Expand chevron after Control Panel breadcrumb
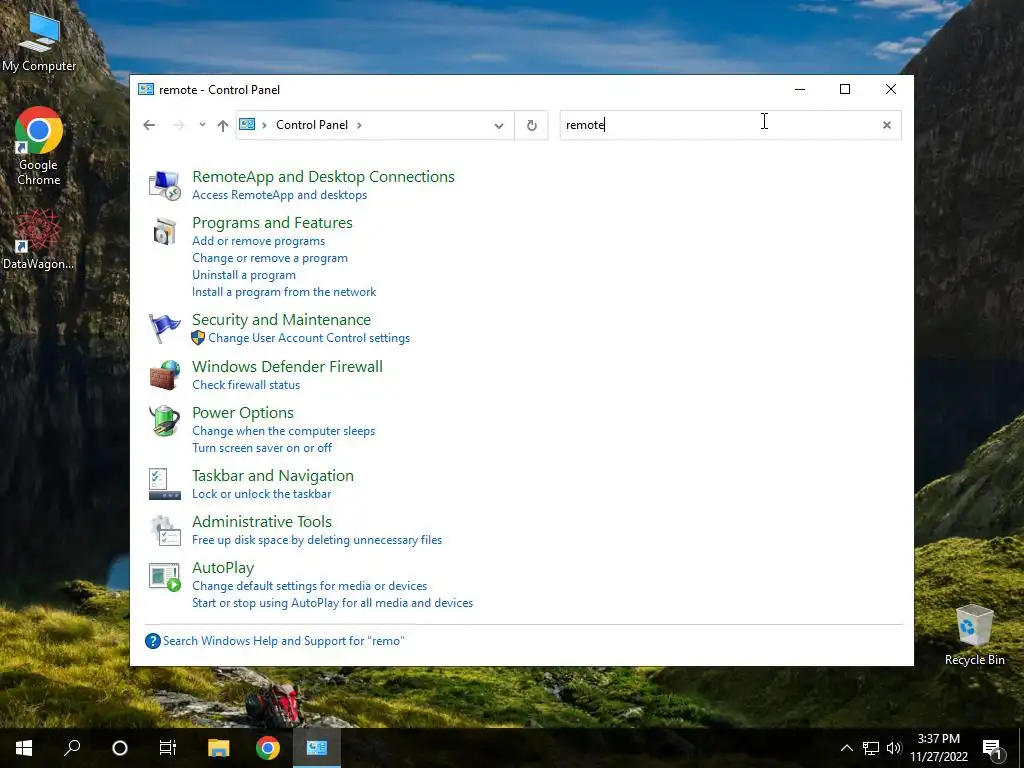The image size is (1024, 768). pyautogui.click(x=359, y=125)
